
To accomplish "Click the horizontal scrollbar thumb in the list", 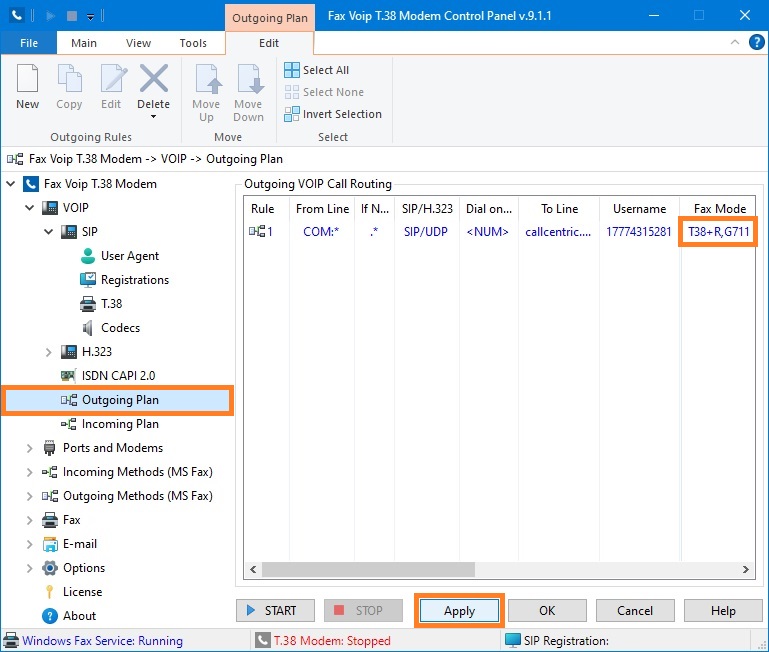I will pyautogui.click(x=368, y=570).
